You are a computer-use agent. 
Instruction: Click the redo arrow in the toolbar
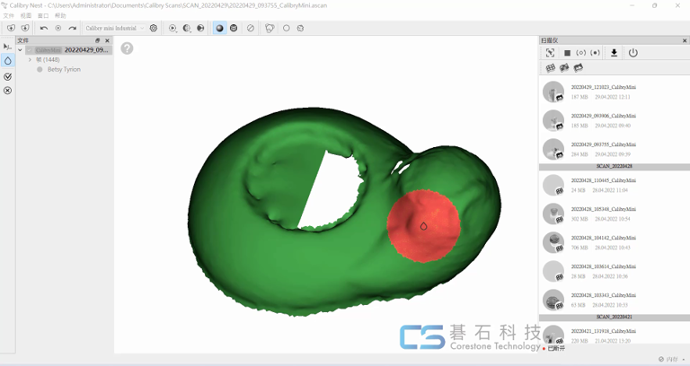click(72, 28)
